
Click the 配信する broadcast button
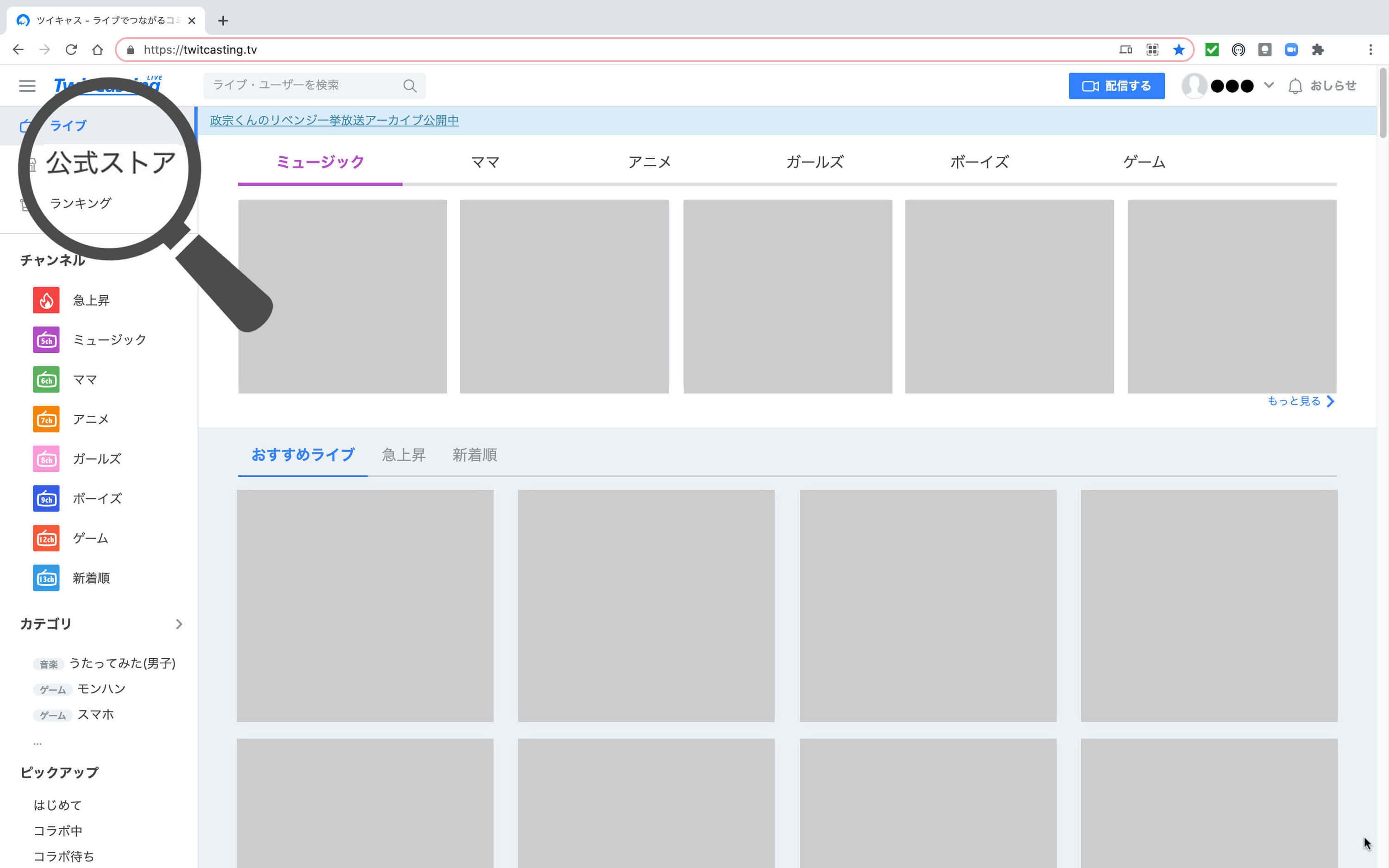[1116, 86]
